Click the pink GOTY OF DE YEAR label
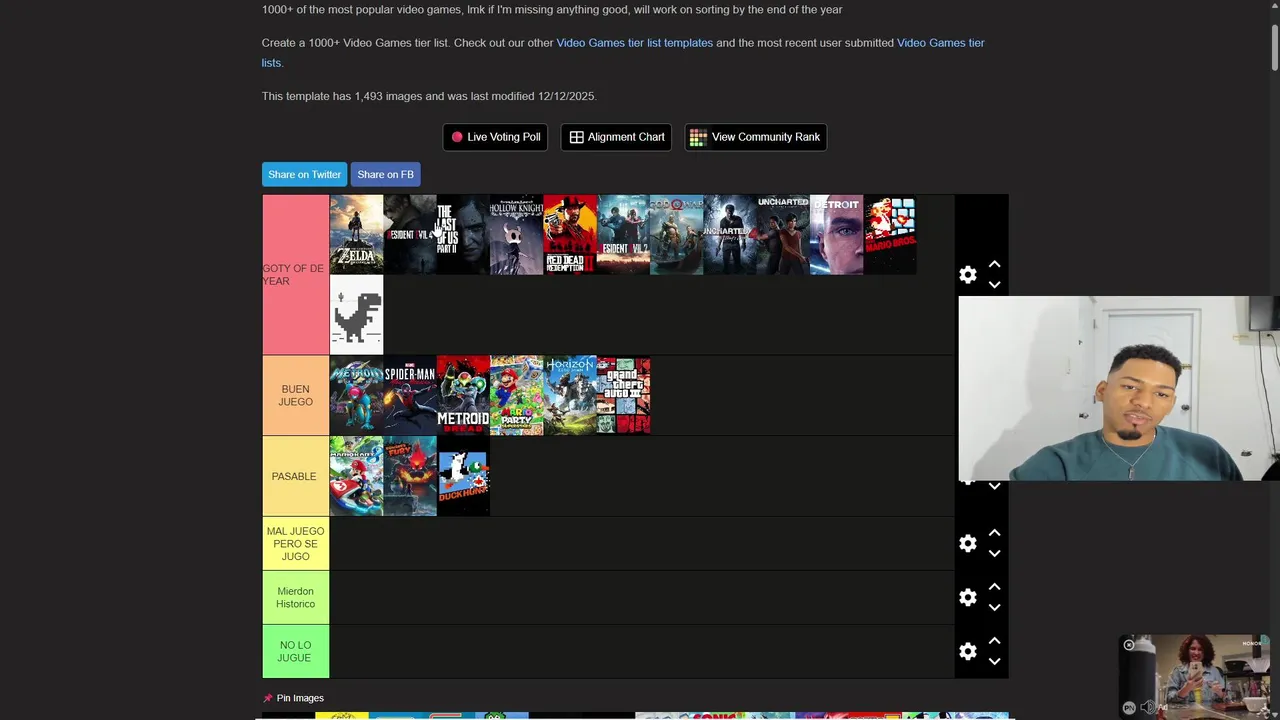 295,275
